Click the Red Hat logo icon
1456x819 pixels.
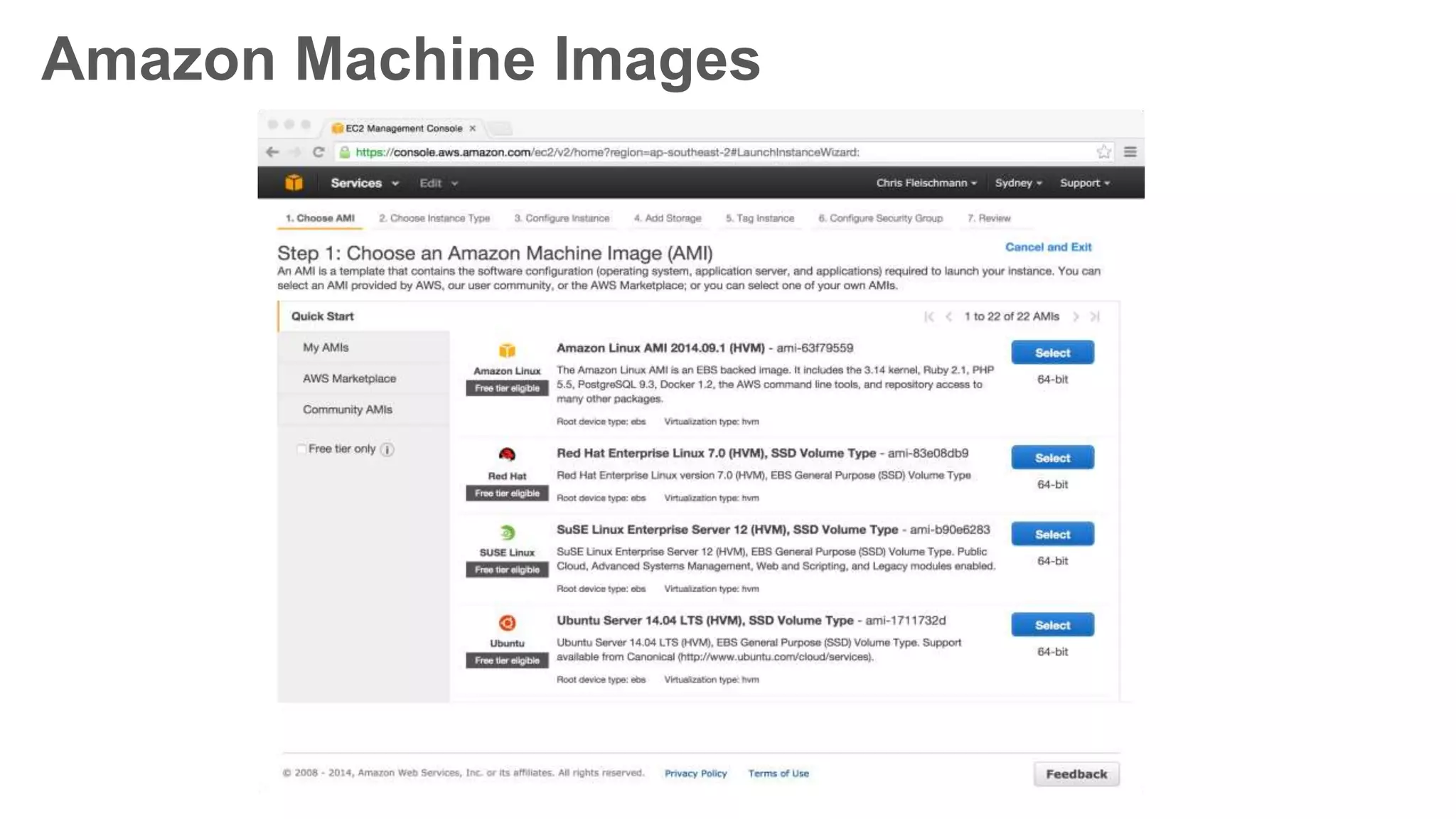(x=507, y=454)
